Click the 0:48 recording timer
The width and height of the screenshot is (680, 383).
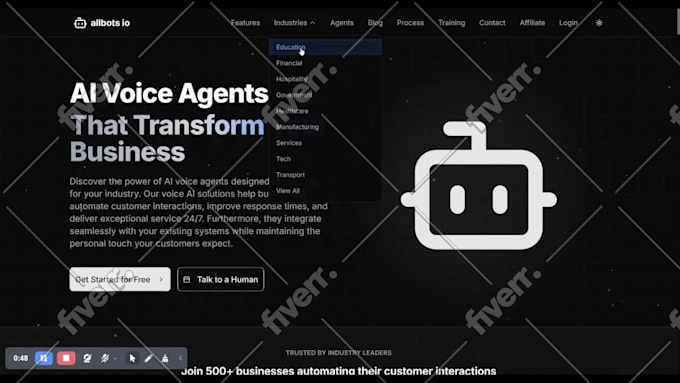click(20, 358)
